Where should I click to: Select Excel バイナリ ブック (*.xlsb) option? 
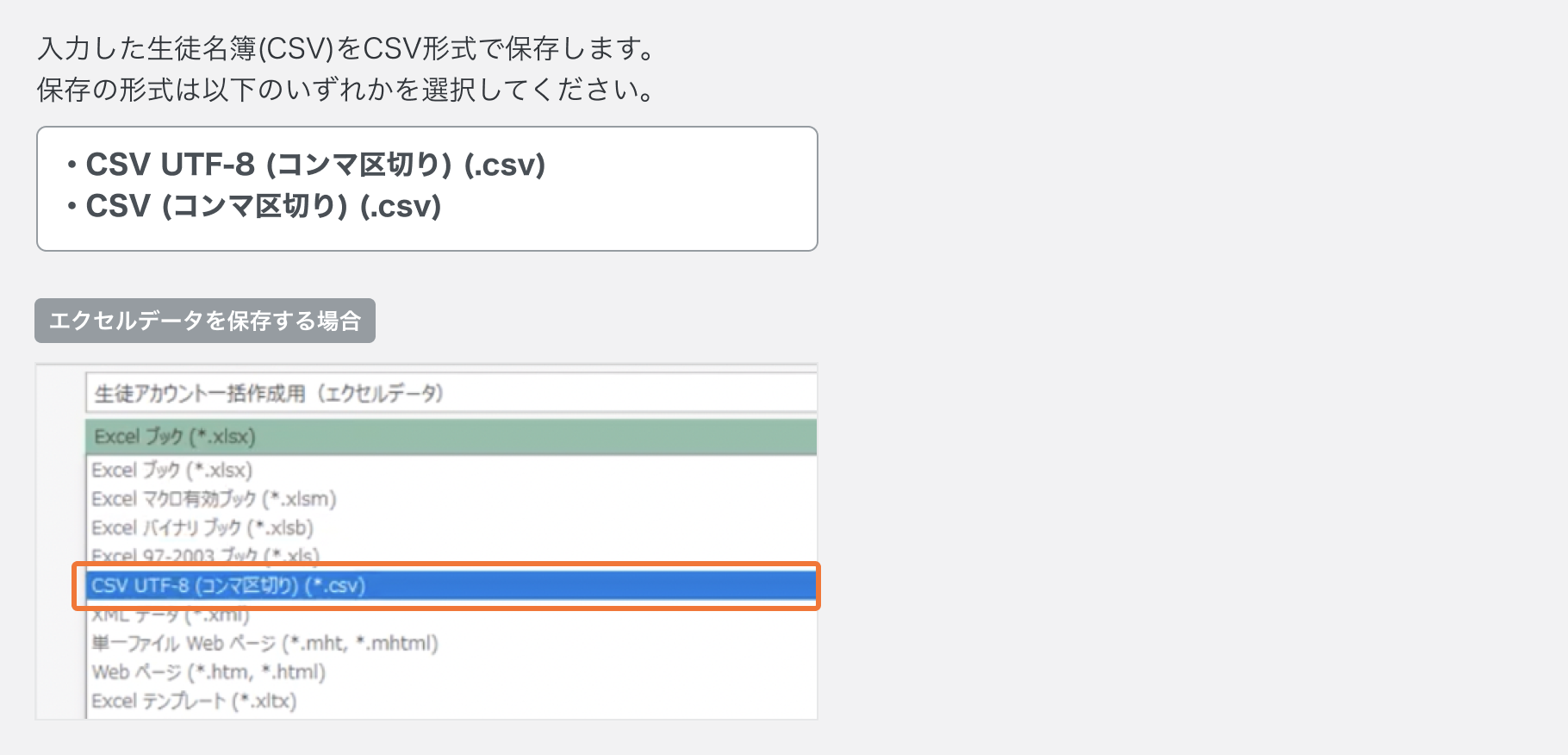pos(202,527)
